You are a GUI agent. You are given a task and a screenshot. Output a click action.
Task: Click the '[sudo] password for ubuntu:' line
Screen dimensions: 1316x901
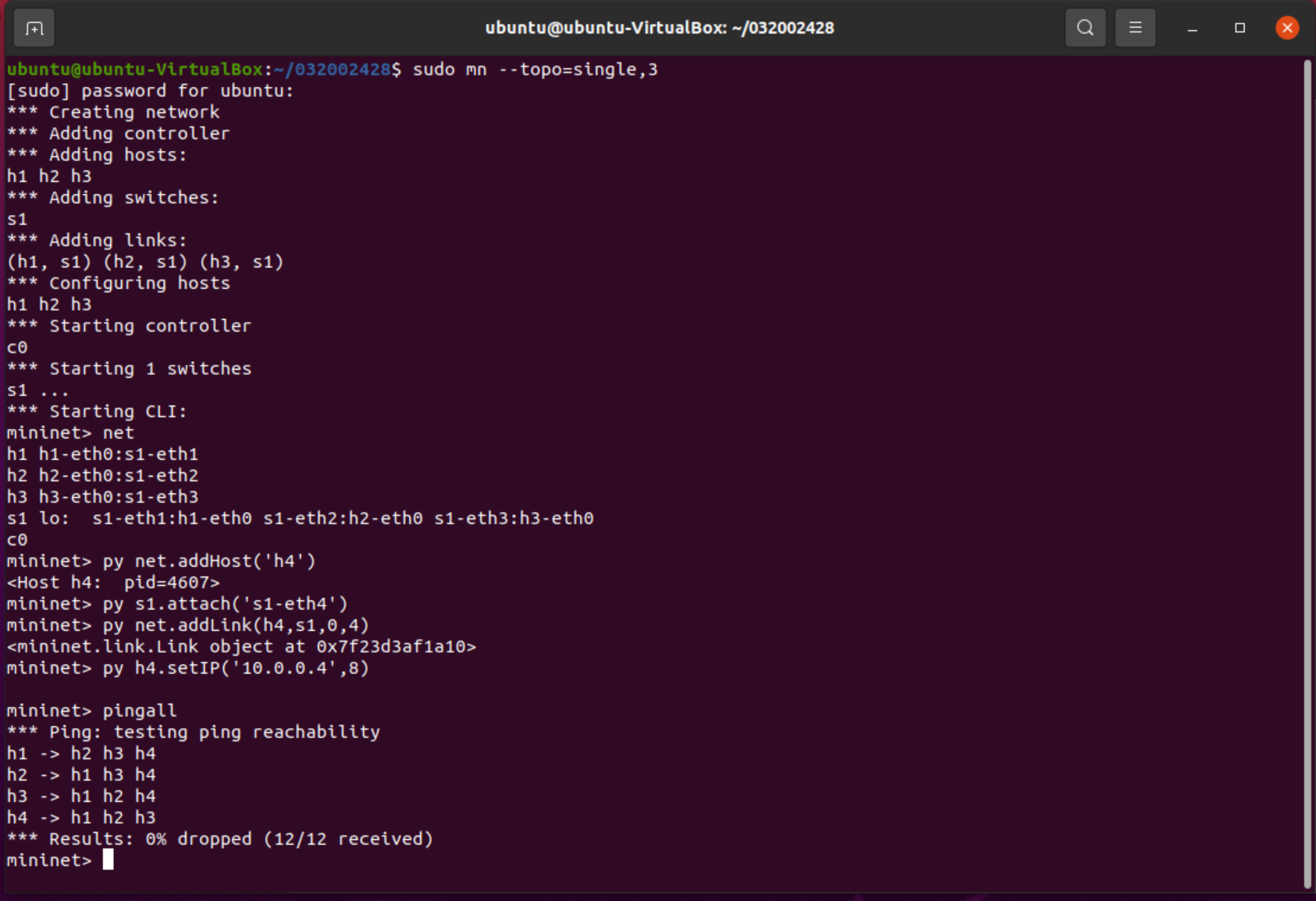[150, 91]
